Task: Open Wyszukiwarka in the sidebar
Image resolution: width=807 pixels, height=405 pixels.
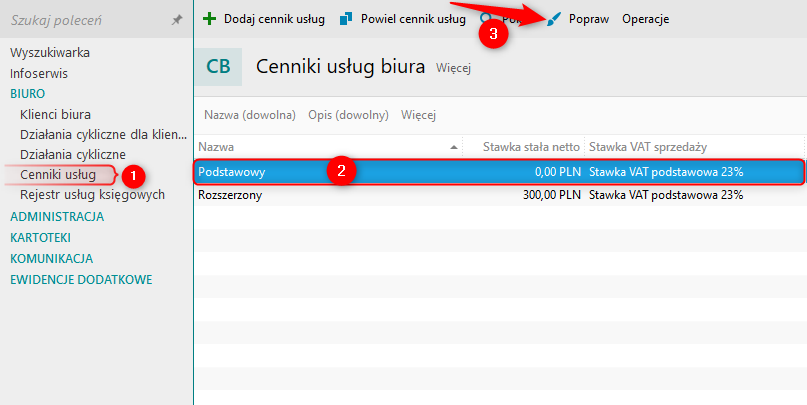Action: click(x=50, y=52)
